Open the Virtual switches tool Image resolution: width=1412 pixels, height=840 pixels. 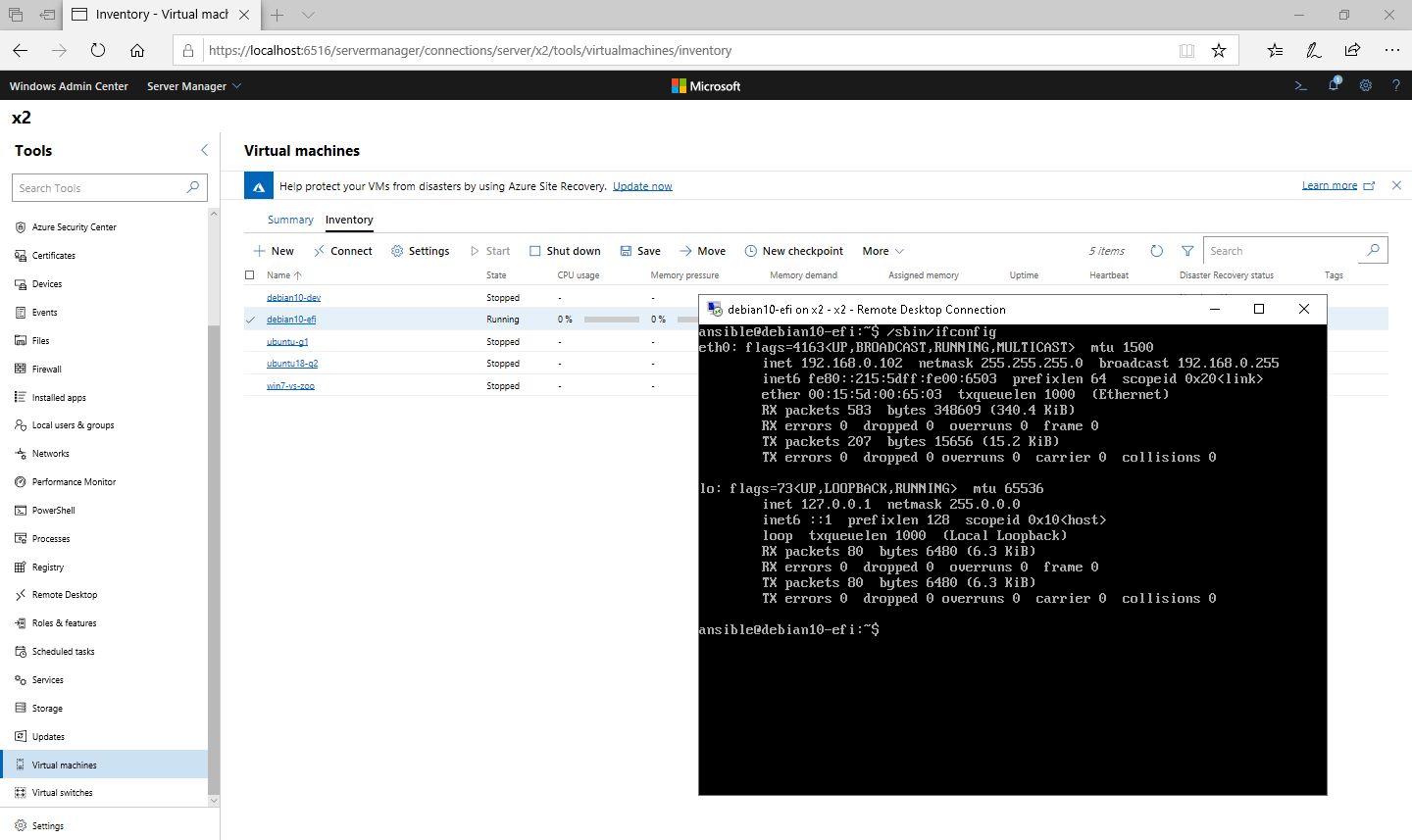62,793
